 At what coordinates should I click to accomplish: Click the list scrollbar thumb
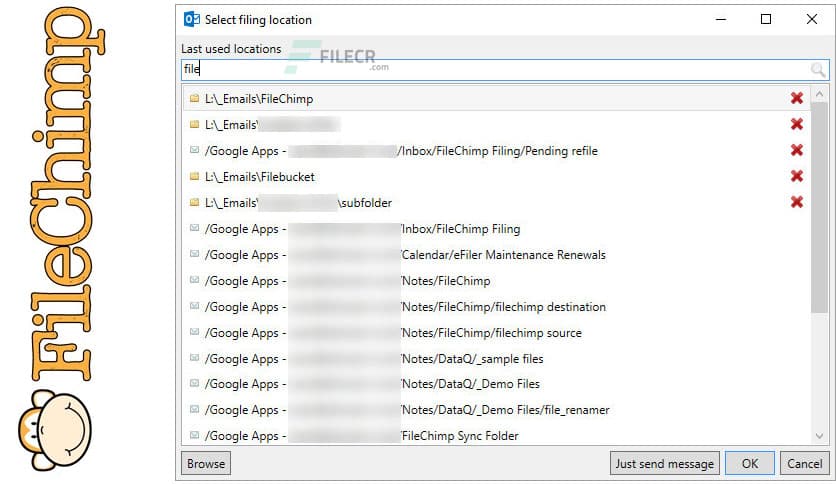click(x=819, y=208)
